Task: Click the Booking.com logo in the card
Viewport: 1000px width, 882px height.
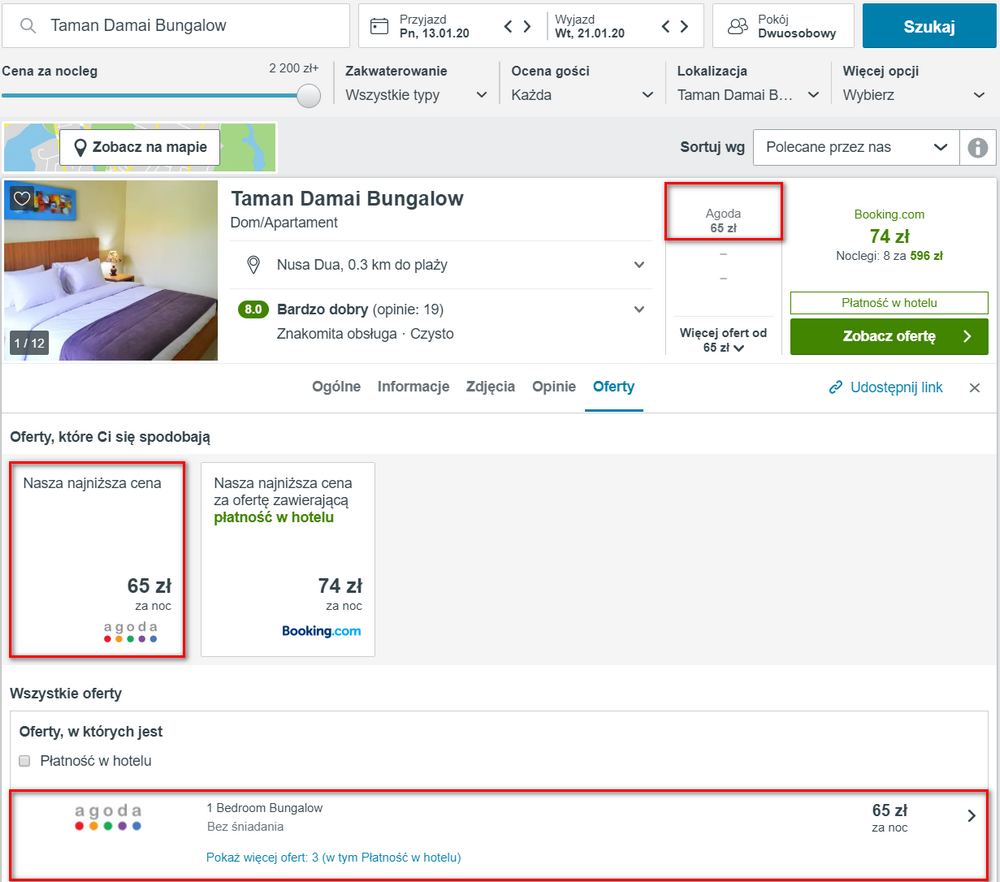Action: click(321, 631)
